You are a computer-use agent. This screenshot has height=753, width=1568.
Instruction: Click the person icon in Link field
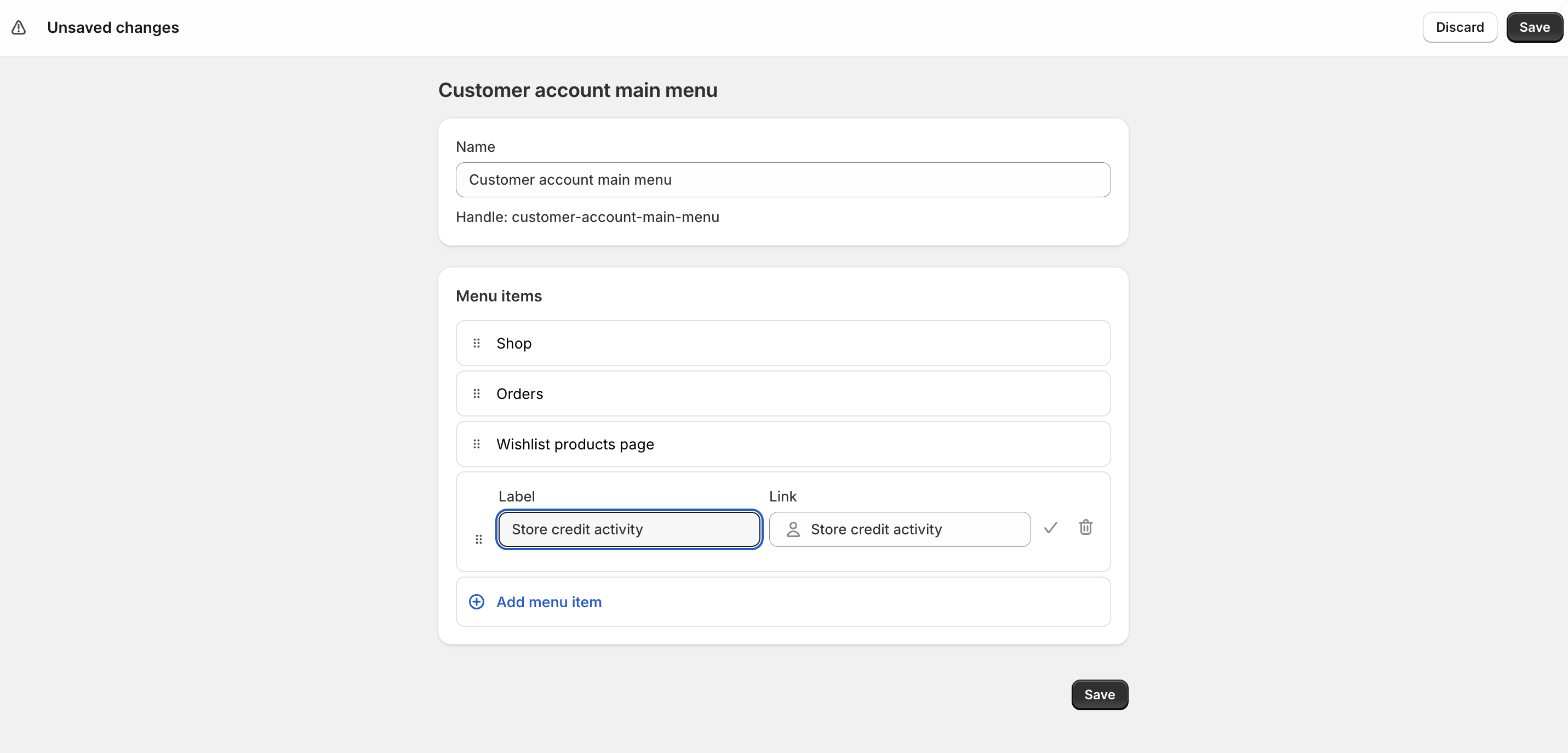(x=793, y=529)
